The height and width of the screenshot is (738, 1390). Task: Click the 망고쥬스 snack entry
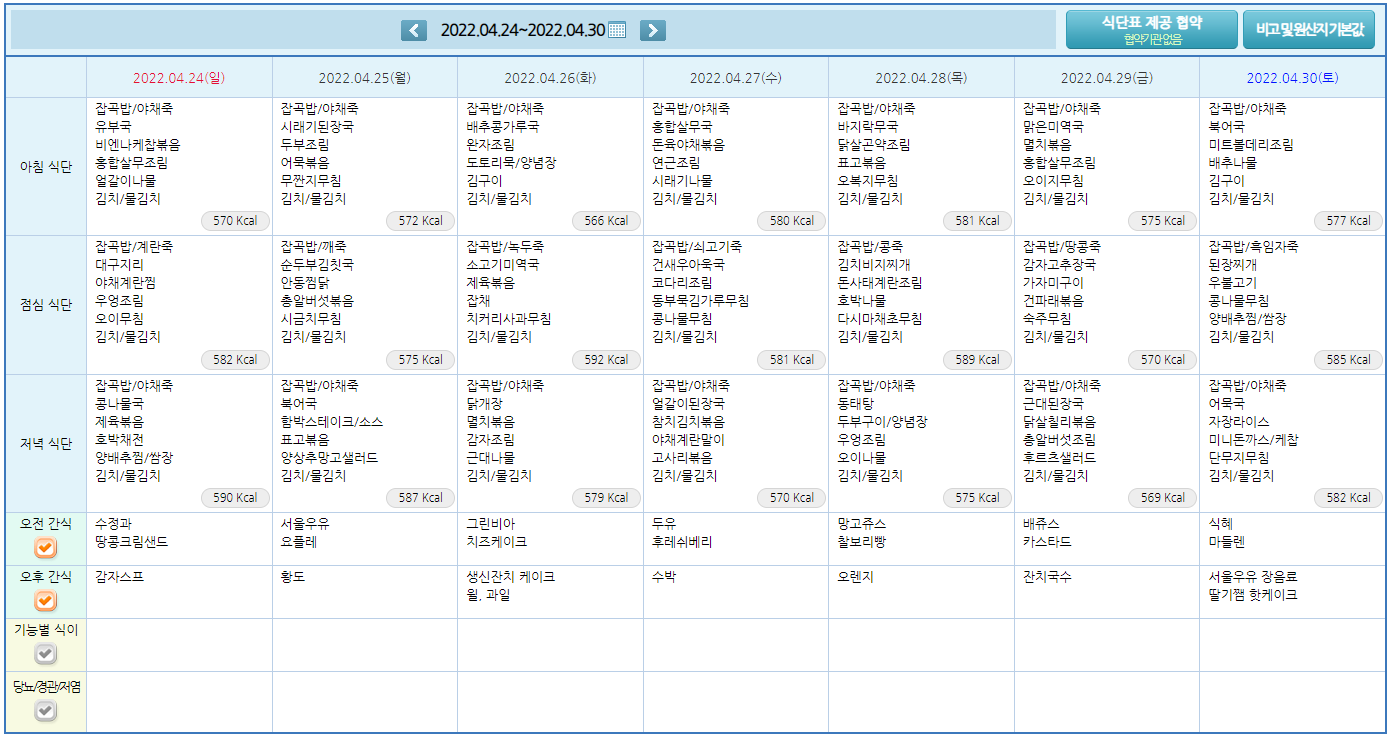coord(862,524)
